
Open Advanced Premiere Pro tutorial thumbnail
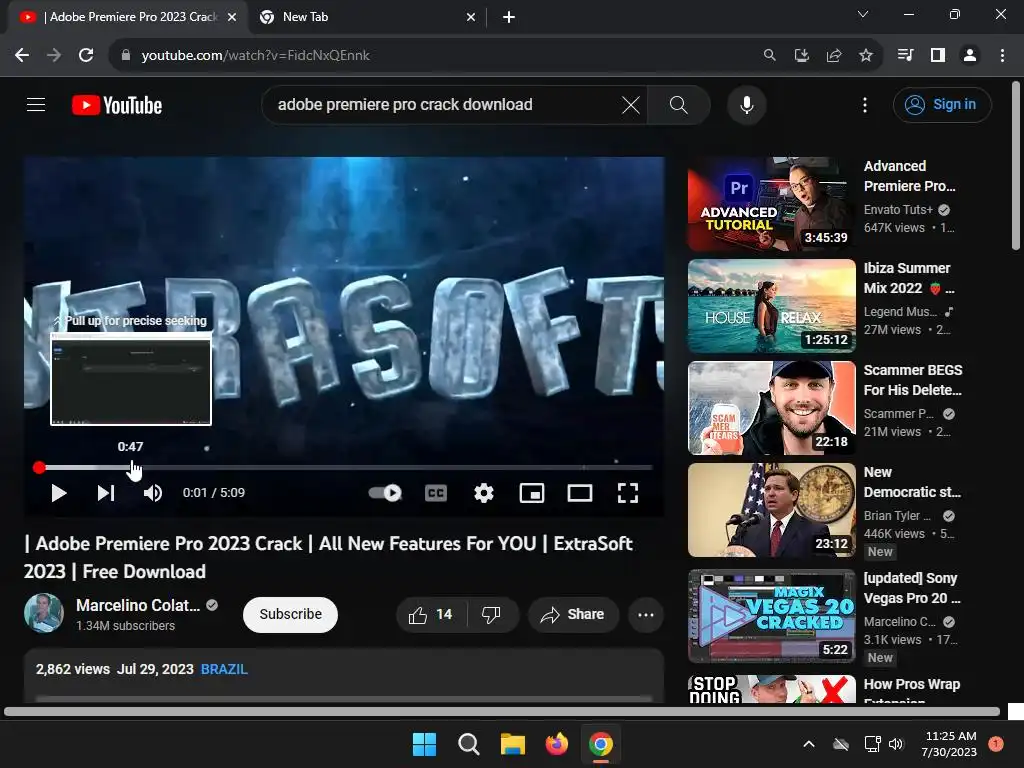pos(772,204)
